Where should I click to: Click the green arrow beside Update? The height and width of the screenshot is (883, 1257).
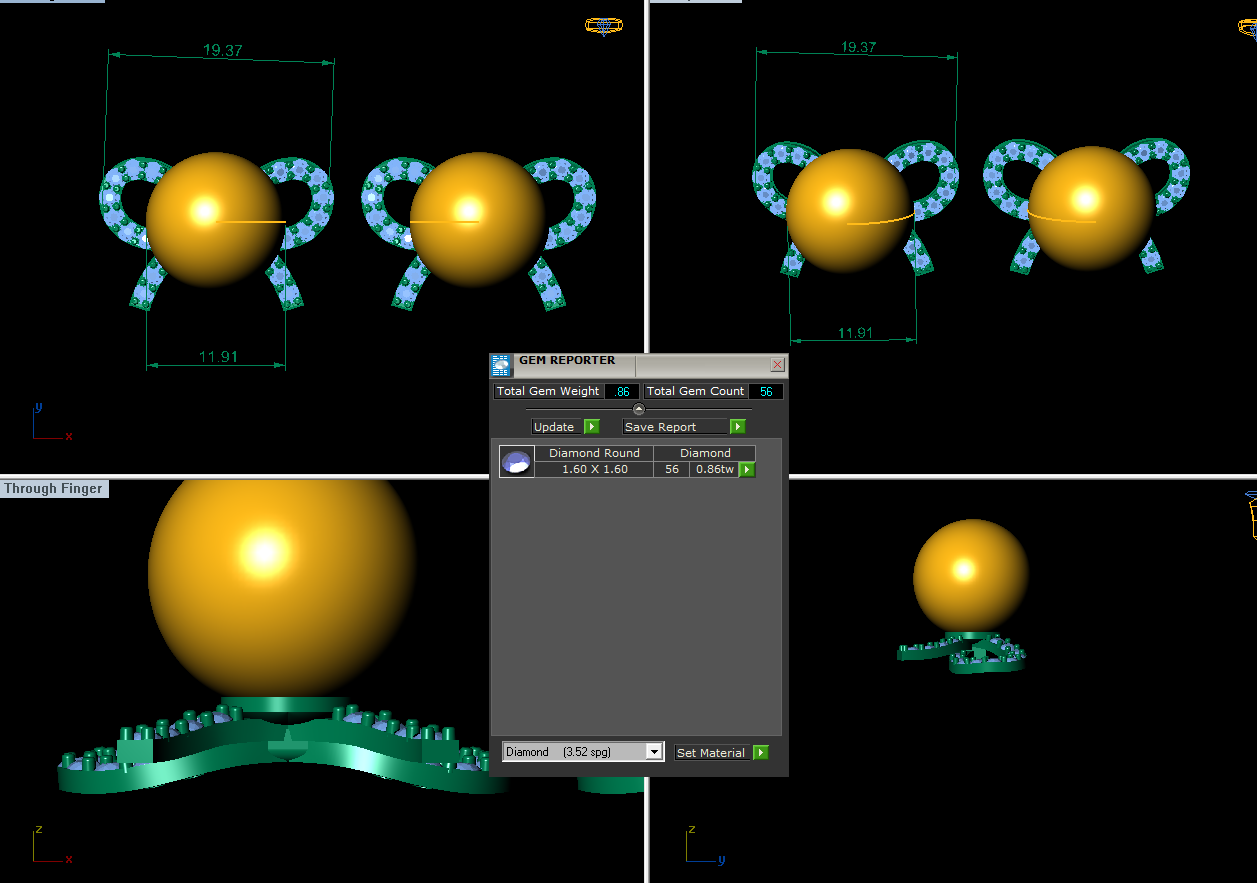(x=591, y=427)
